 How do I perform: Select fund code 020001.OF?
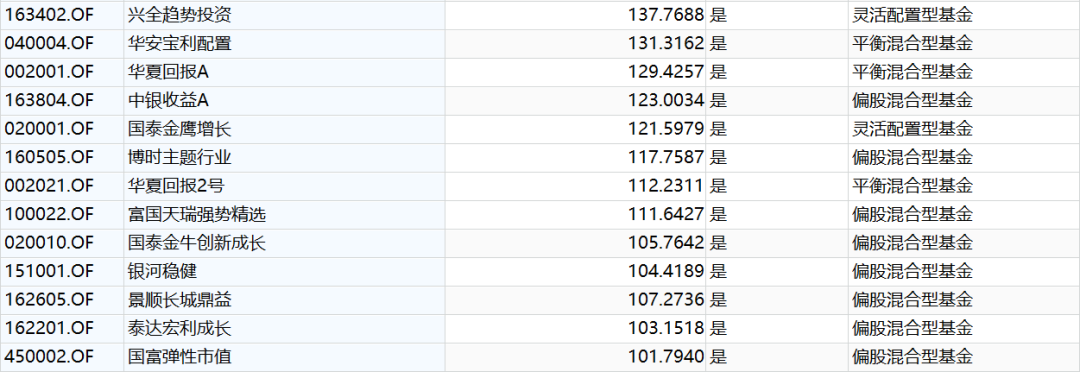49,129
